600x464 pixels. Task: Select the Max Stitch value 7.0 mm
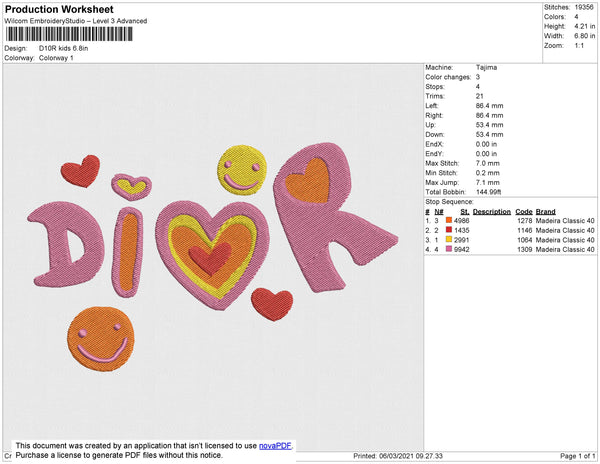pos(488,163)
